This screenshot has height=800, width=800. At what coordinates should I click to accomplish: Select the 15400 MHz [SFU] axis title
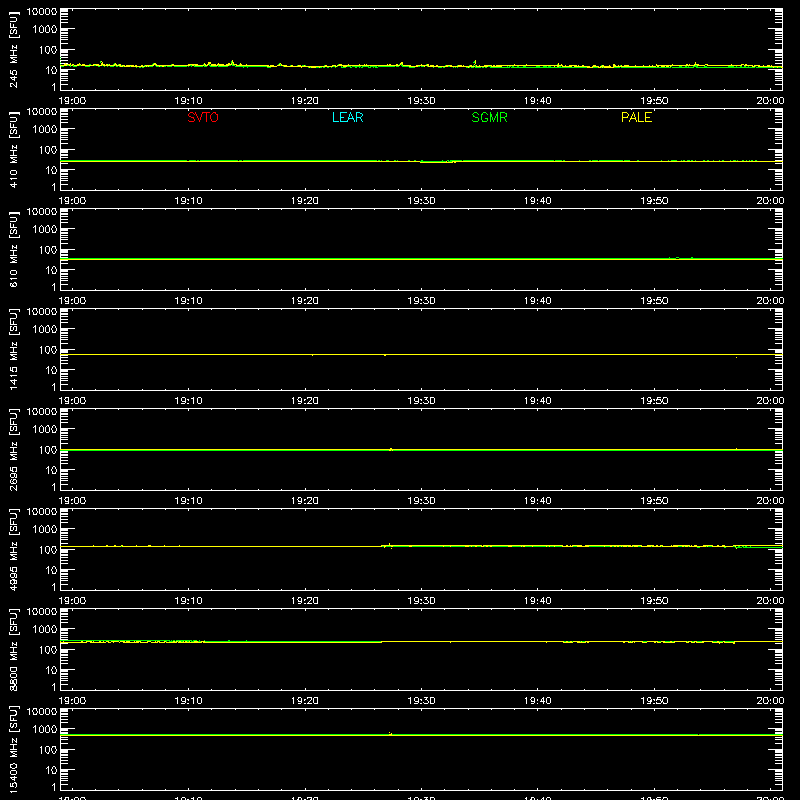click(x=14, y=749)
